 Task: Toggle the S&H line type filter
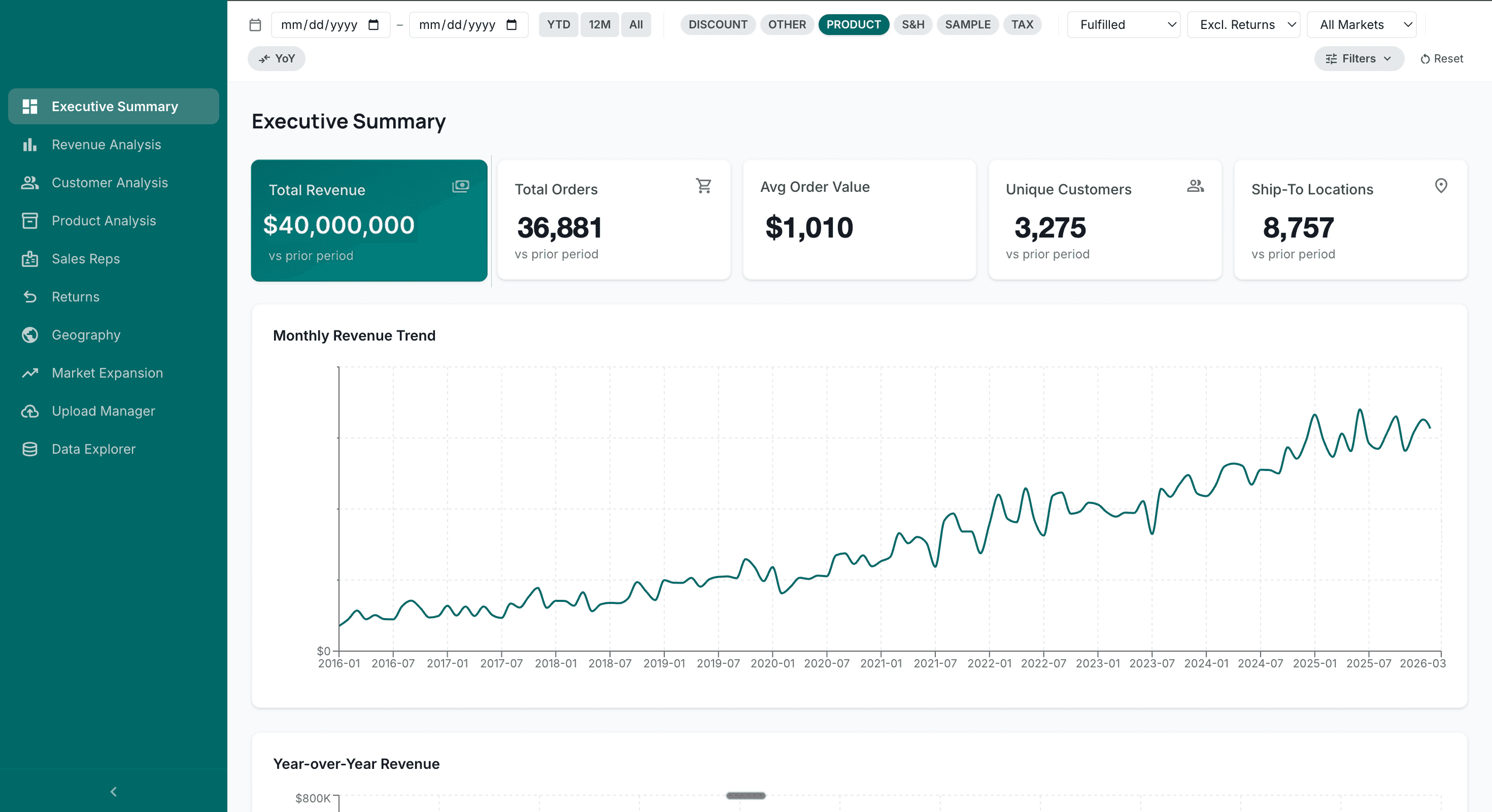(x=912, y=24)
